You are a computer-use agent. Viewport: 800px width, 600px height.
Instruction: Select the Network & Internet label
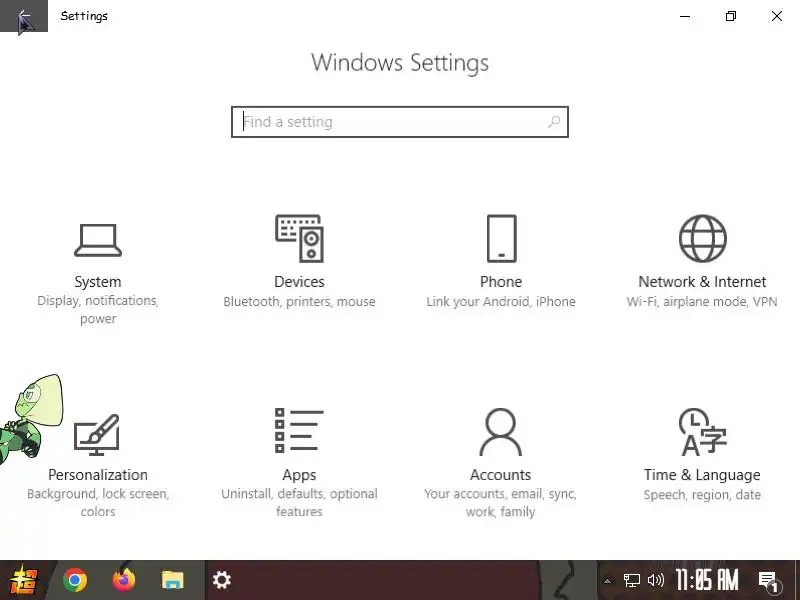coord(702,282)
